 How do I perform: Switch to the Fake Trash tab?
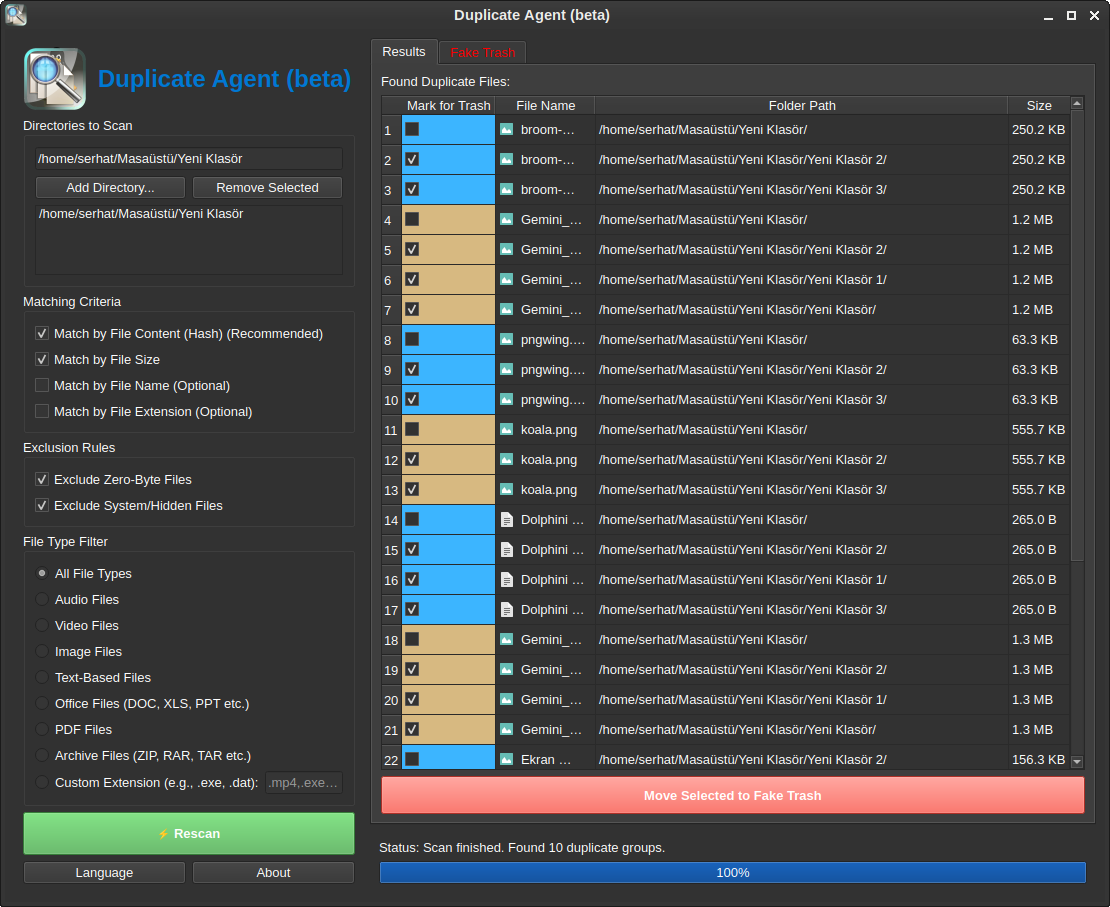point(482,53)
